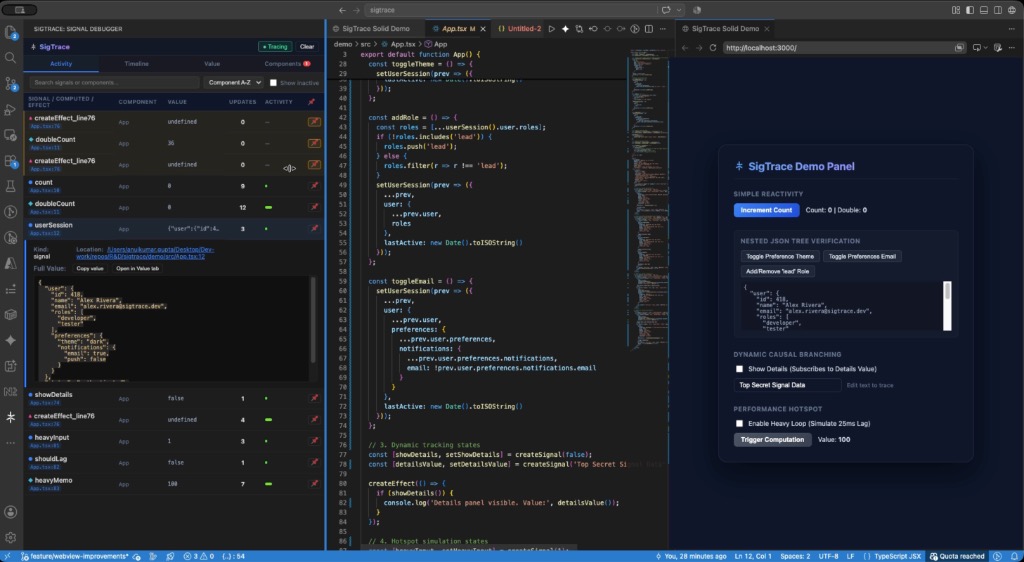Click TypeScript JSX language mode selector
The image size is (1024, 562).
click(898, 556)
